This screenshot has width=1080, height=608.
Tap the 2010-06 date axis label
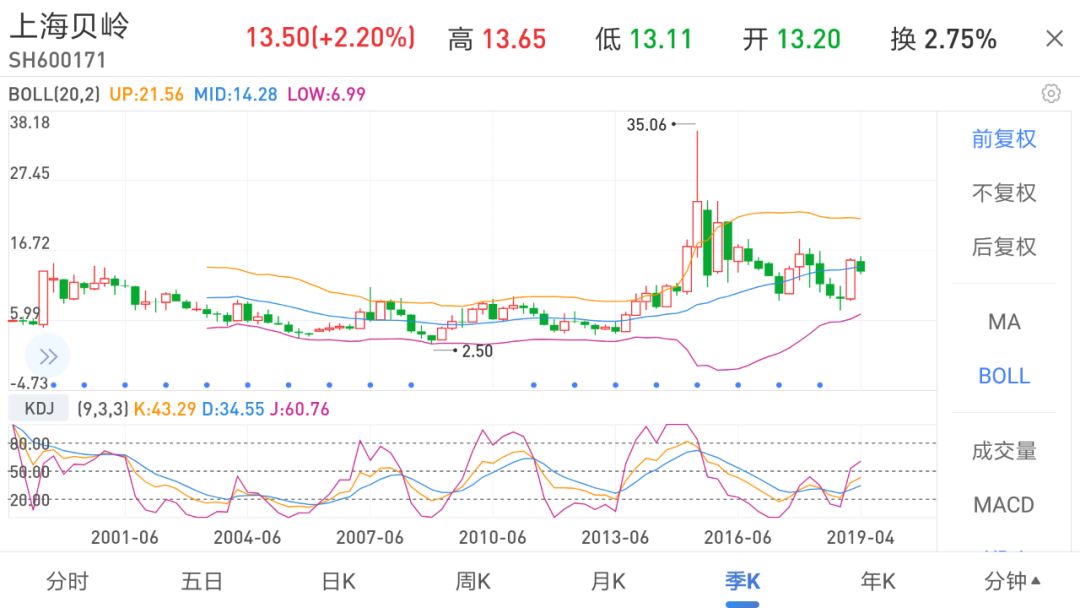point(492,538)
